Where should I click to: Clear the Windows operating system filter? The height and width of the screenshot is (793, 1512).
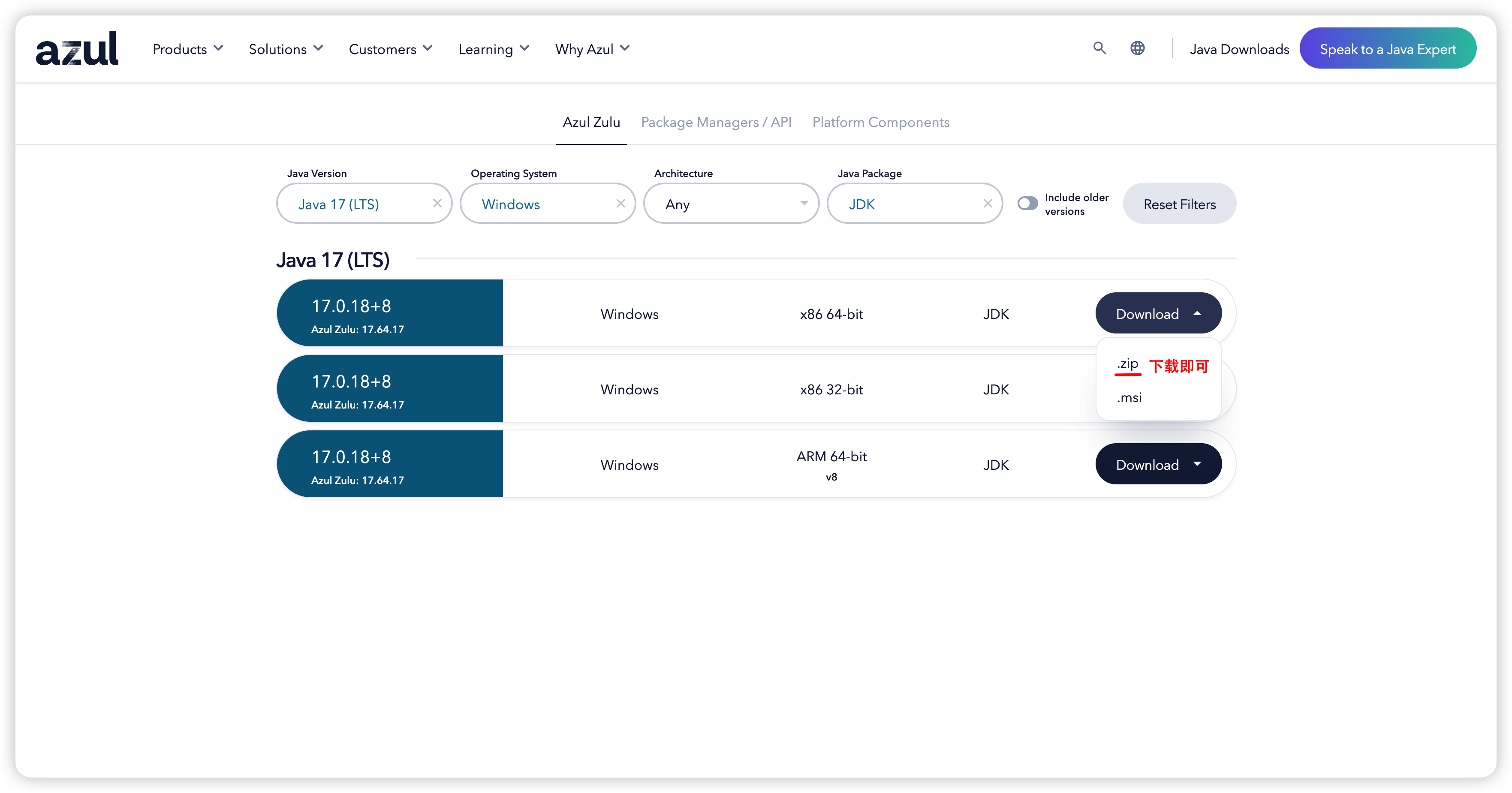tap(620, 204)
